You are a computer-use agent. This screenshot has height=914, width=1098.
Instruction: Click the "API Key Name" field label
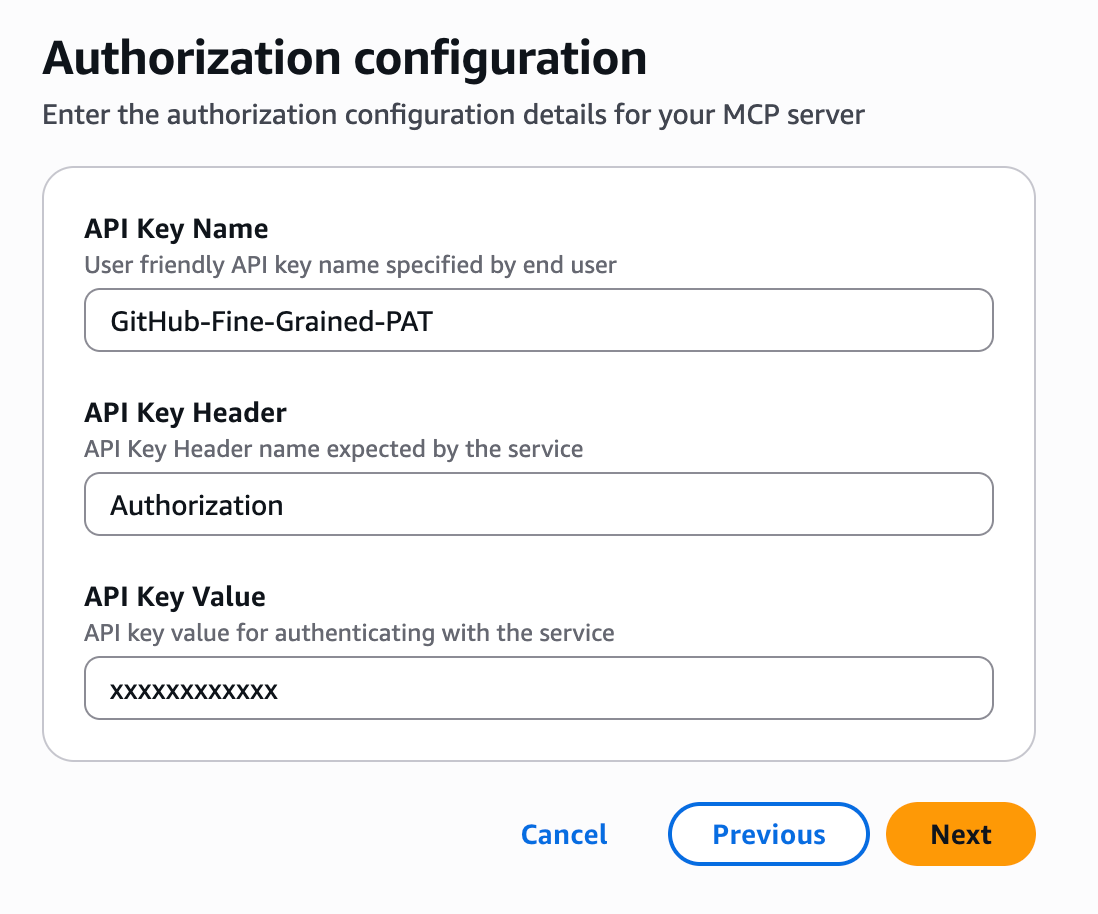[176, 229]
